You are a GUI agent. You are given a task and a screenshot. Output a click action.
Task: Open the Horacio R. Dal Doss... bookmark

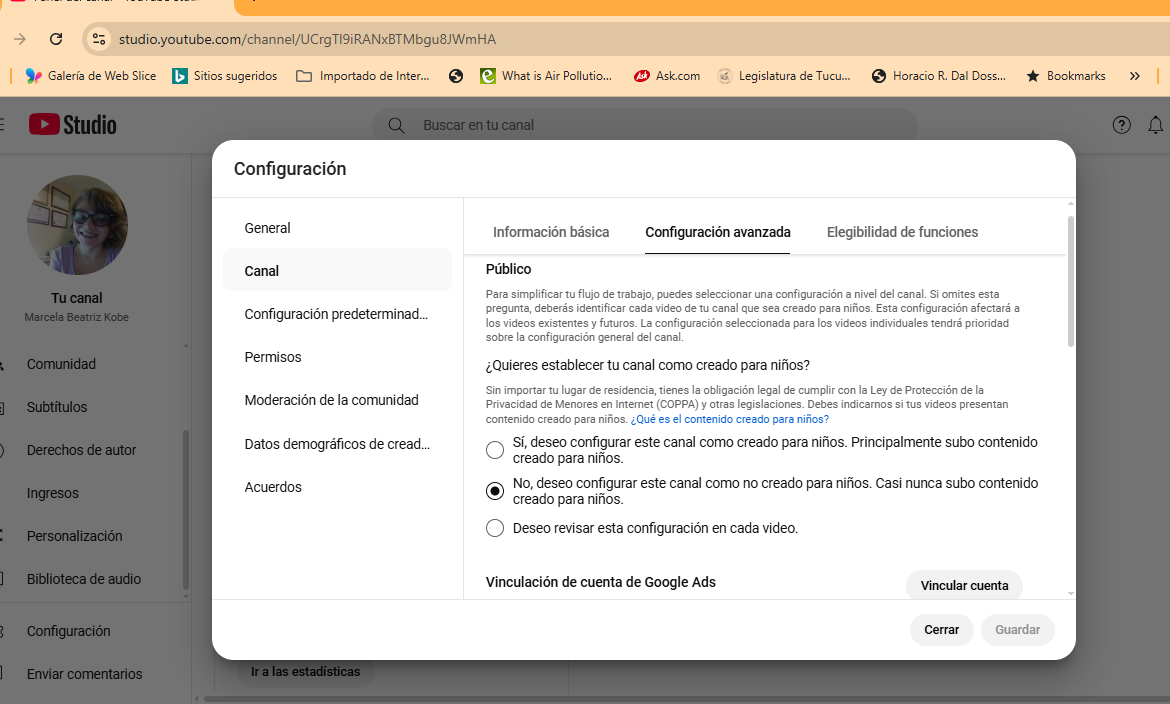click(939, 75)
